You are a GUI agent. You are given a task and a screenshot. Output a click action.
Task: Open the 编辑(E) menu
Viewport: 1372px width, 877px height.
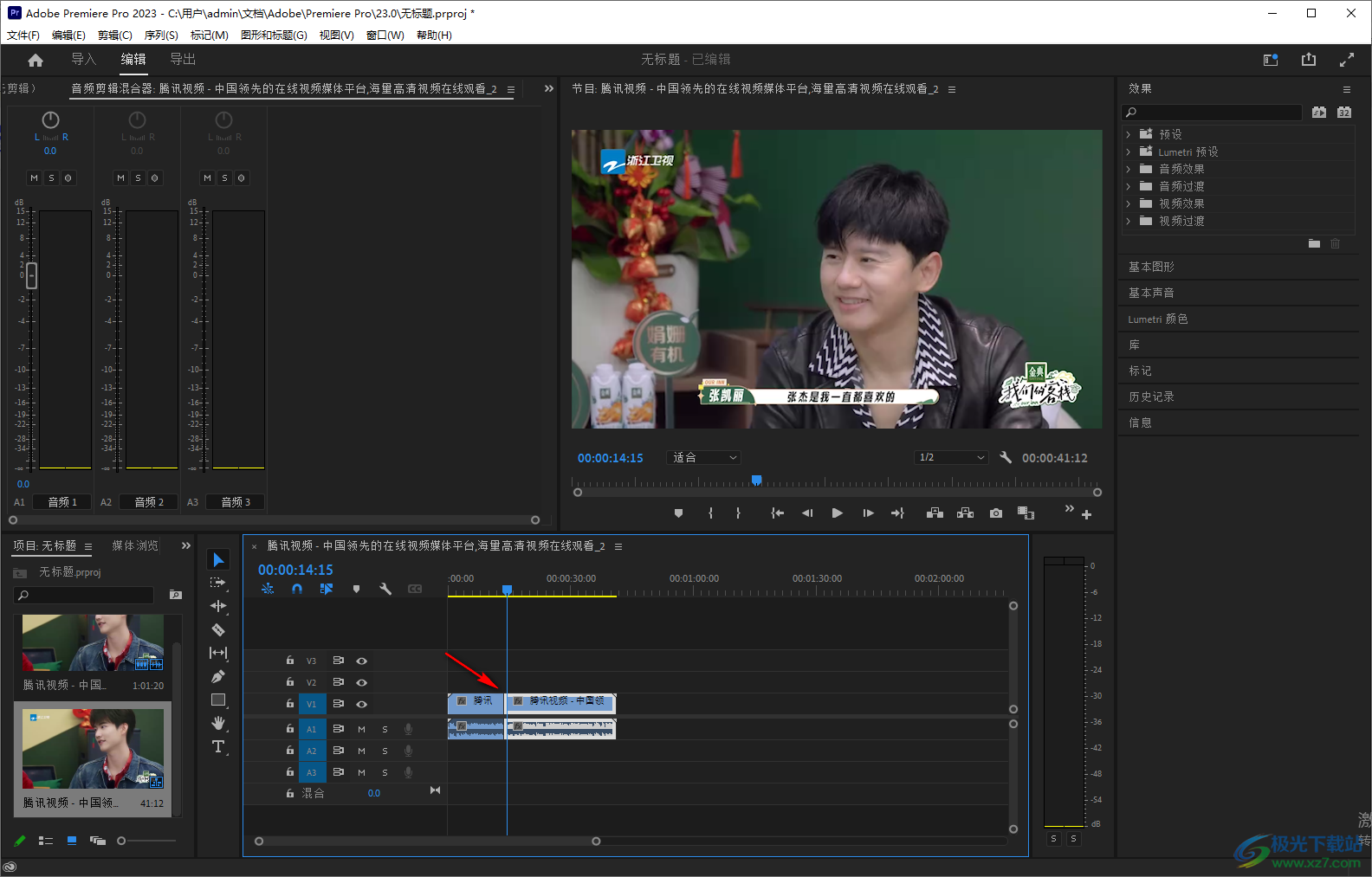[68, 35]
